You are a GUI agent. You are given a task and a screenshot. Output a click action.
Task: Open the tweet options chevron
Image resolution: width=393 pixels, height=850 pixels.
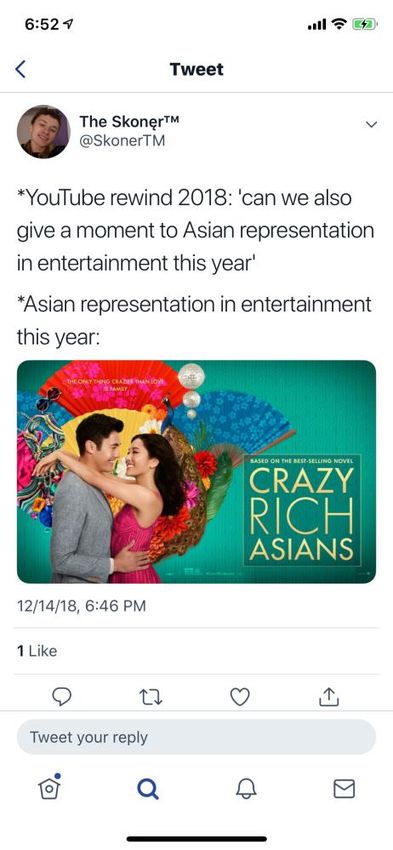pyautogui.click(x=371, y=124)
